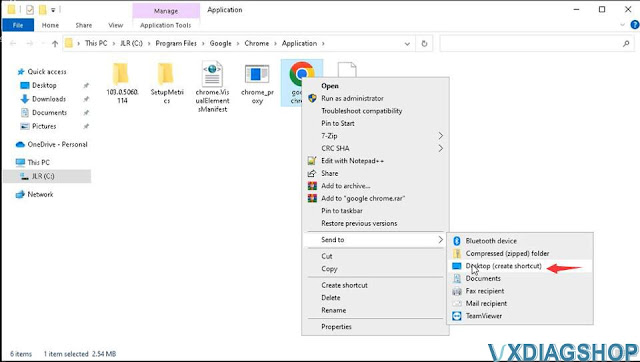
Task: Click the Documents icon in Send to submenu
Action: pos(457,278)
